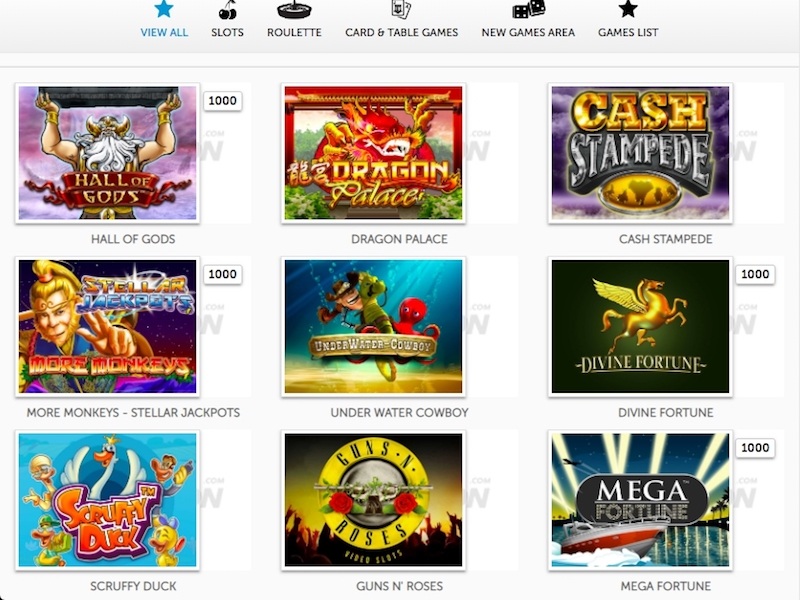
Task: Open the CARD & TABLE GAMES tab
Action: [x=402, y=32]
